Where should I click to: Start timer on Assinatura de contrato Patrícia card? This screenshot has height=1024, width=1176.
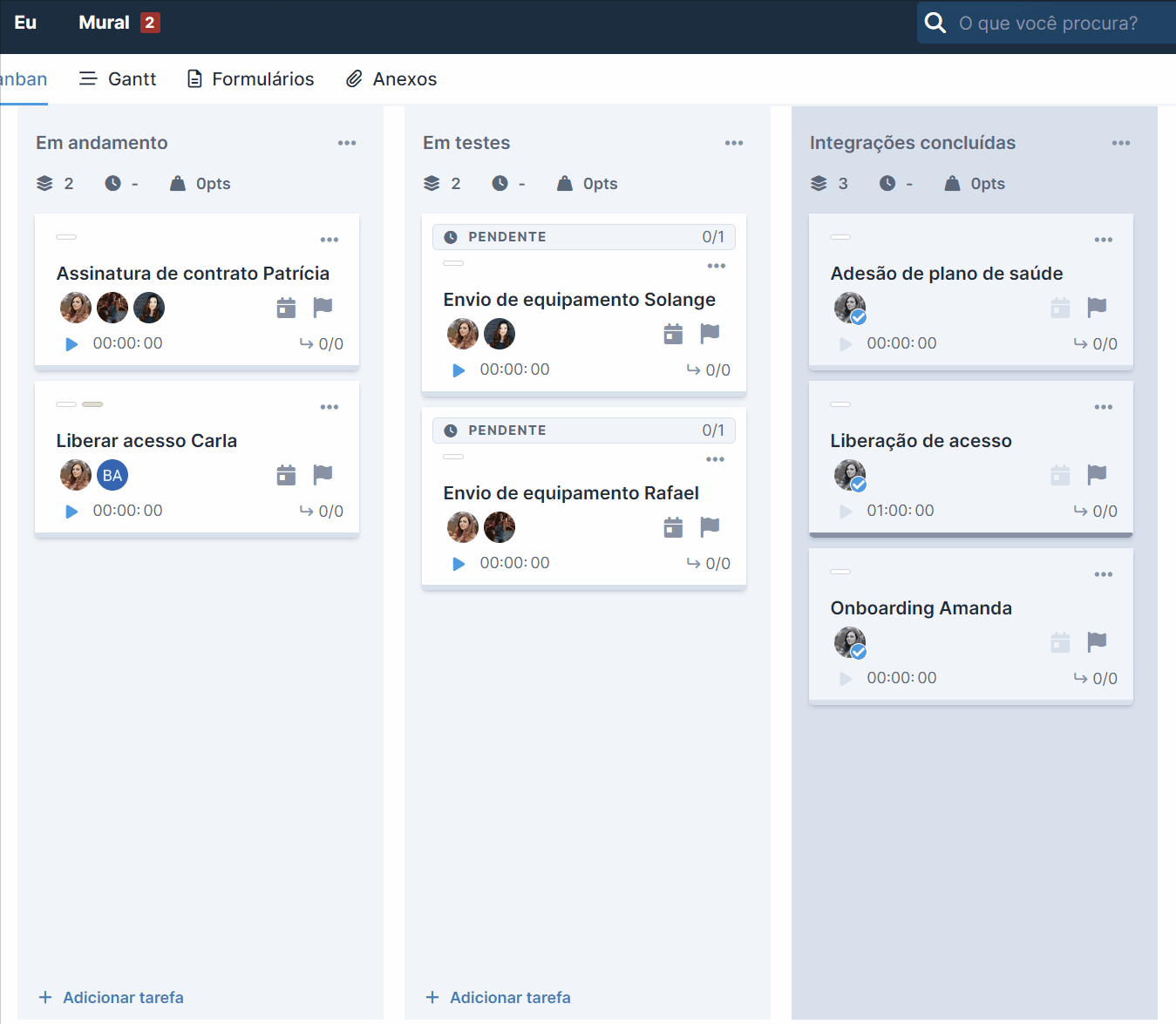(71, 344)
